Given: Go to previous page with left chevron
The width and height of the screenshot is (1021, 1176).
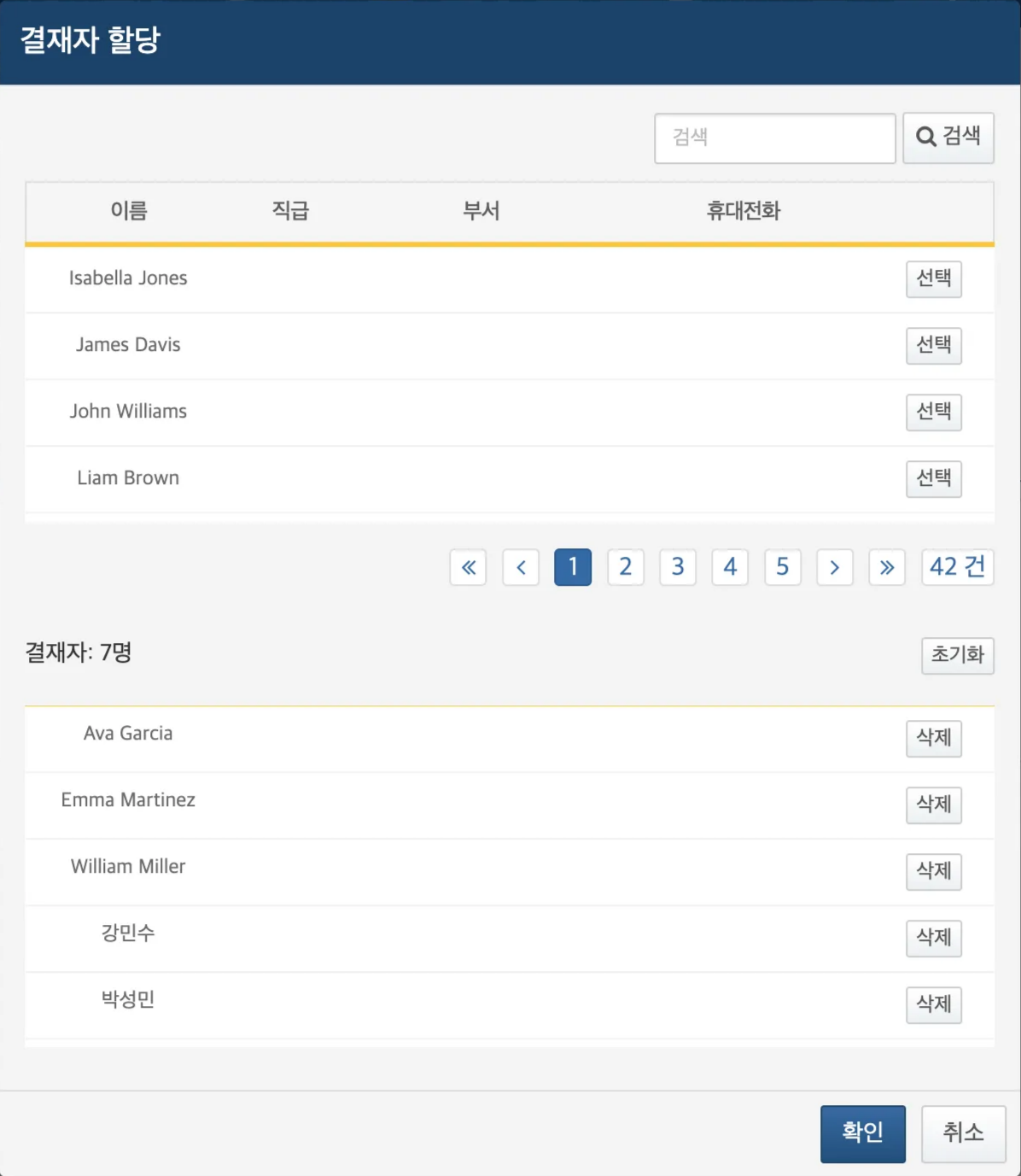Looking at the screenshot, I should (521, 567).
